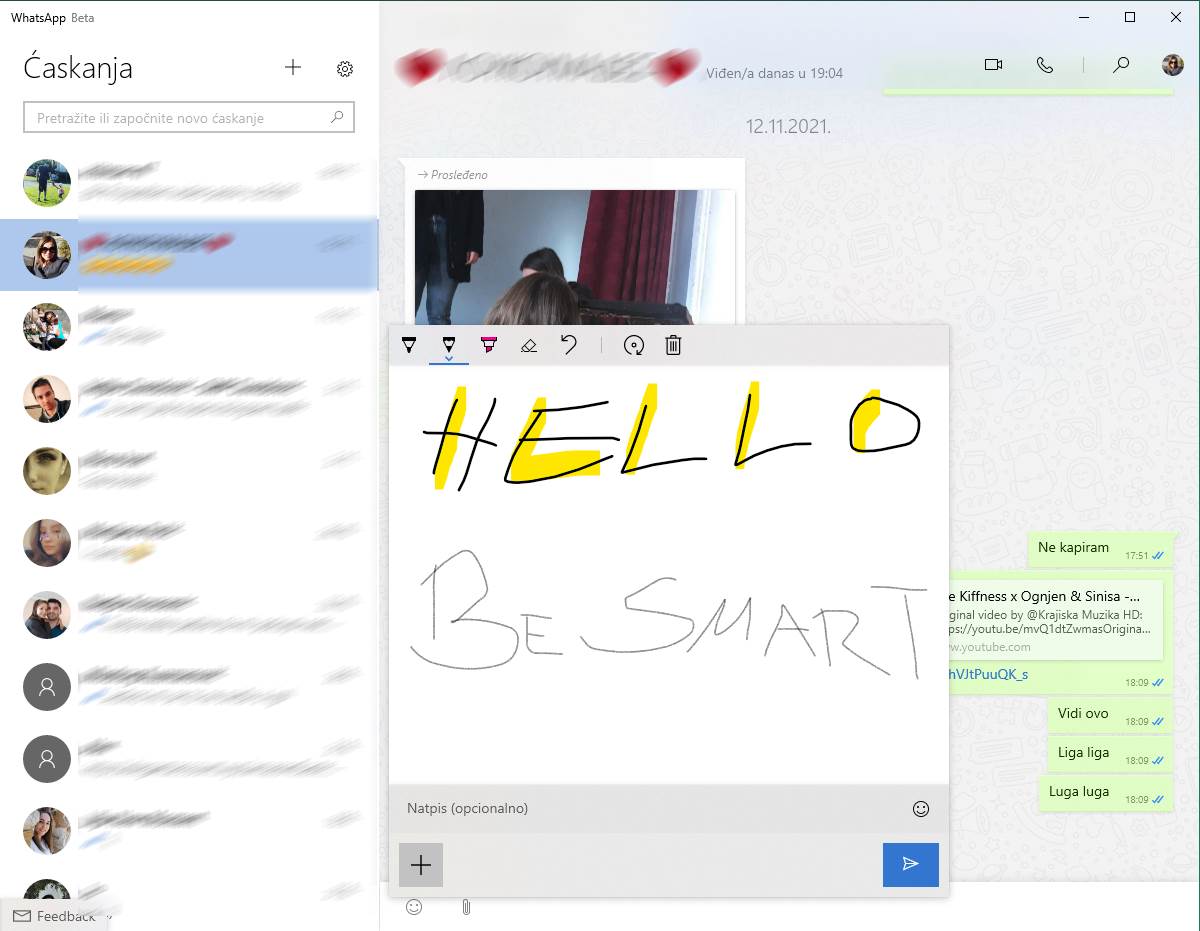Screen dimensions: 1200x931
Task: Start a new chat with plus icon
Action: point(292,68)
